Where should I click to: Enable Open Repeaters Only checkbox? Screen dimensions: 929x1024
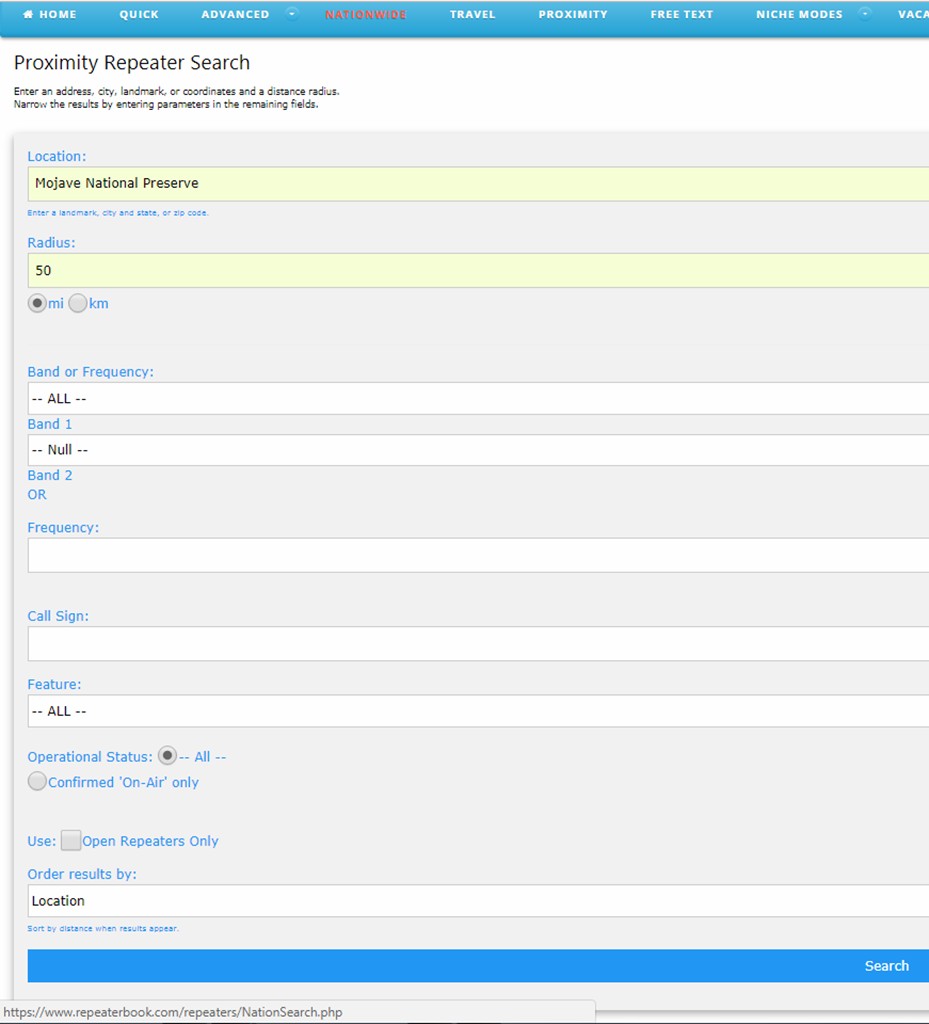(71, 841)
